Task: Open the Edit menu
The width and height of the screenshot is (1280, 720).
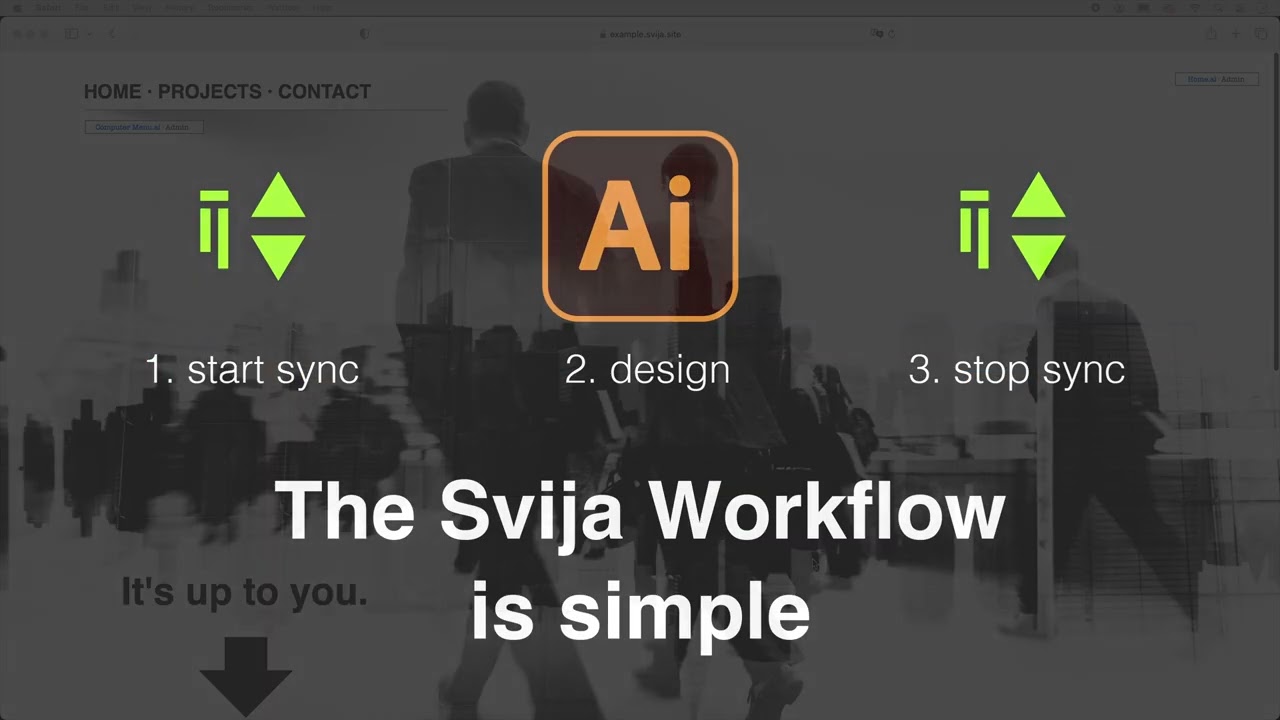Action: 111,8
